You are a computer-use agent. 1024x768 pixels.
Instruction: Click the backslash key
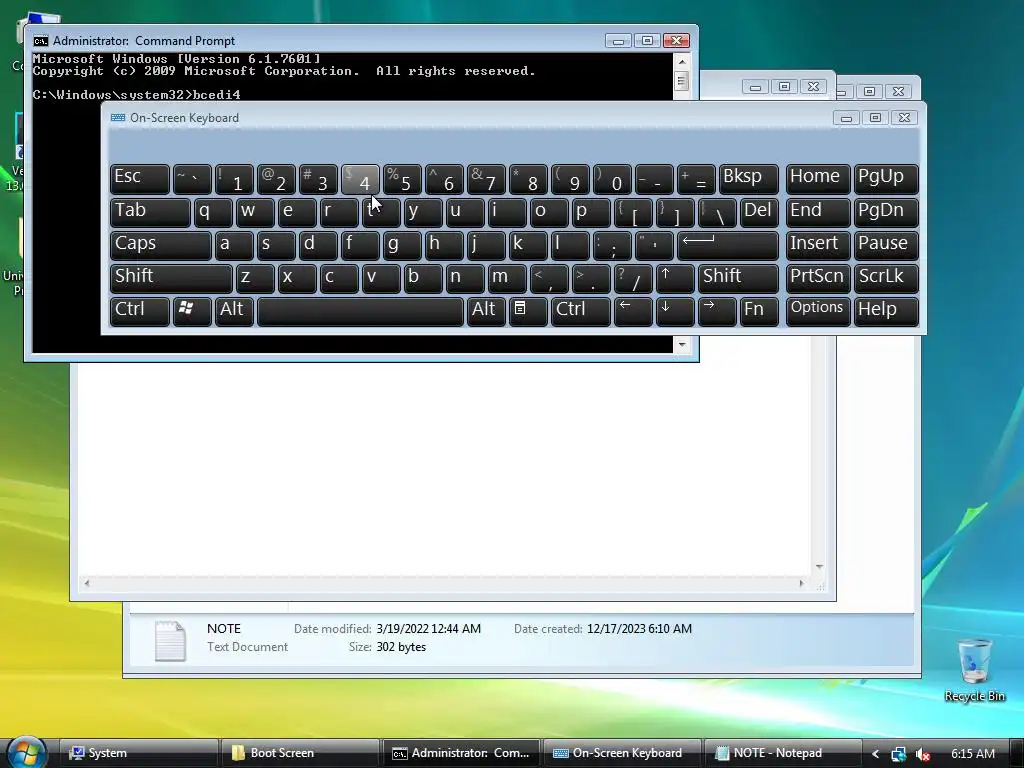[x=717, y=212]
